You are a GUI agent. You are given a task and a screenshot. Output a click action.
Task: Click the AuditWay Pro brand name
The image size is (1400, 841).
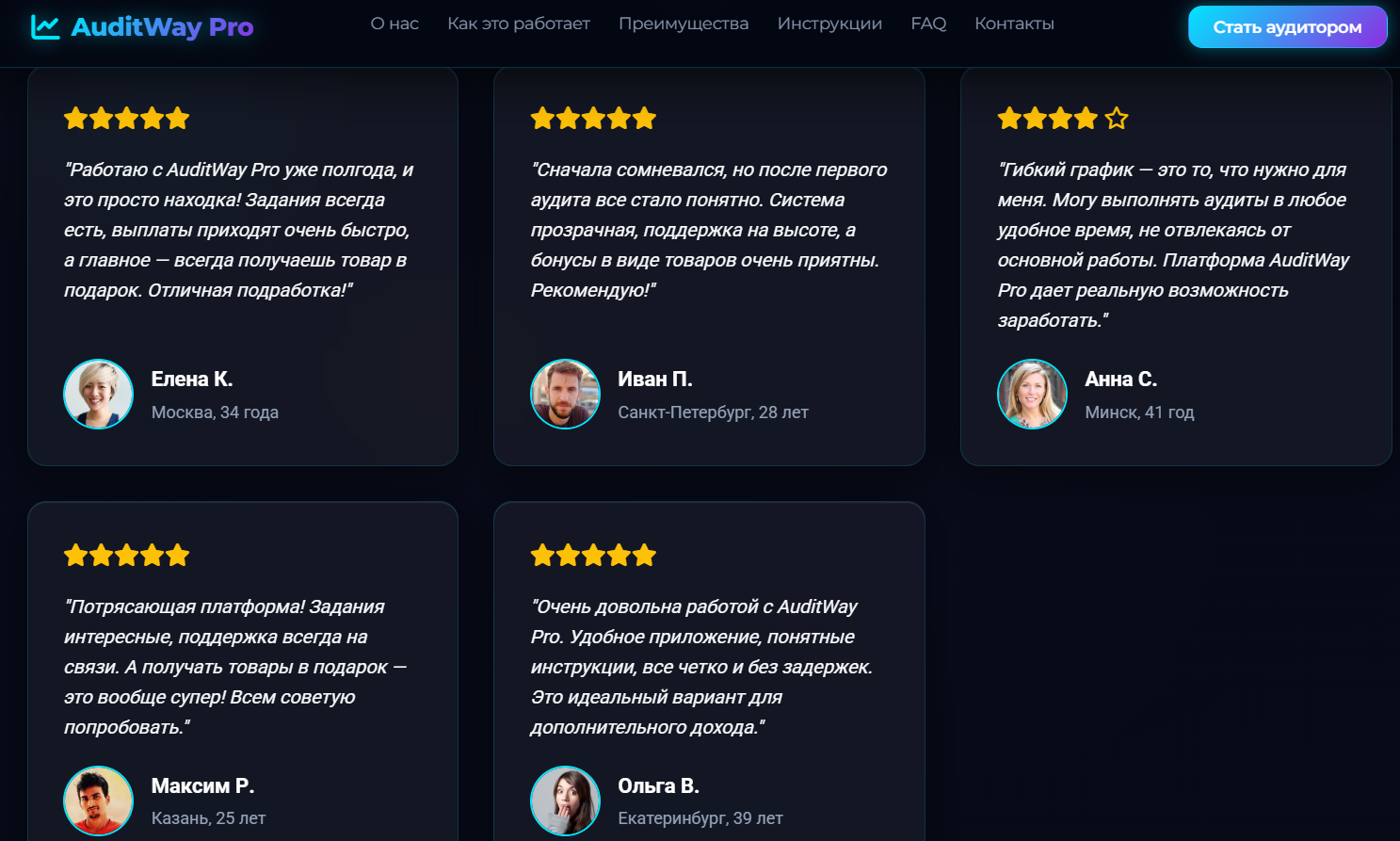(x=162, y=27)
